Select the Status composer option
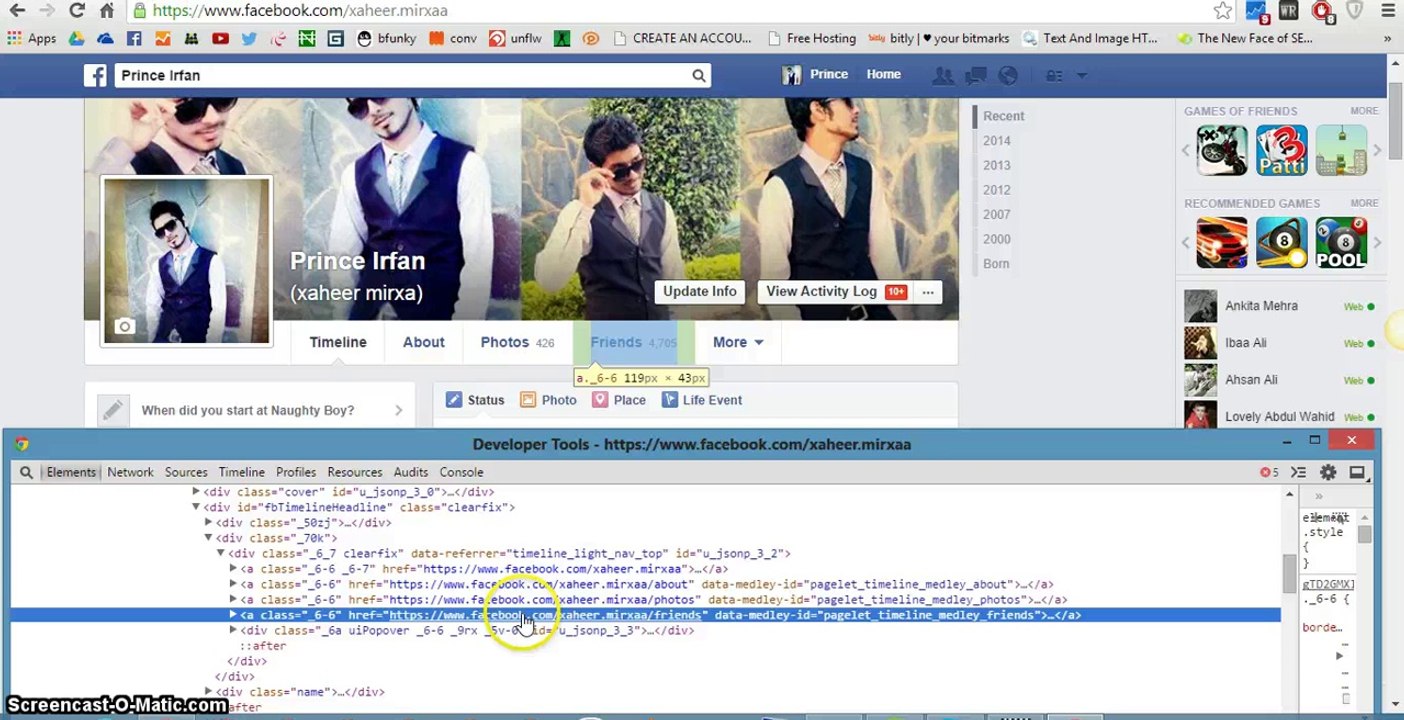The height and width of the screenshot is (720, 1404). click(475, 400)
